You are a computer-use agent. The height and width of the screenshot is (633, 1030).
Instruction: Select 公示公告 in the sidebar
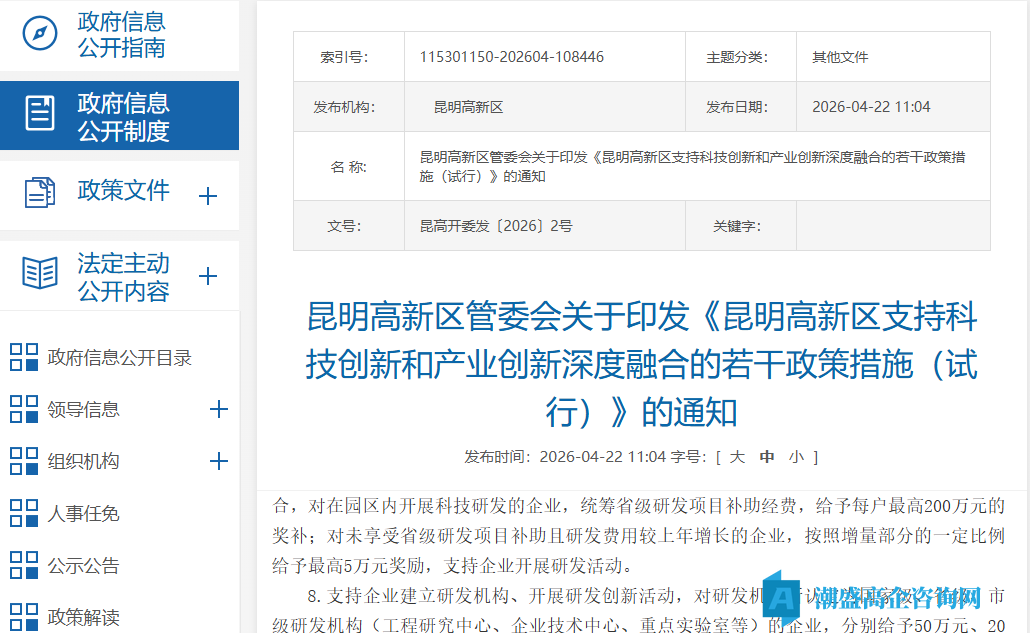95,566
